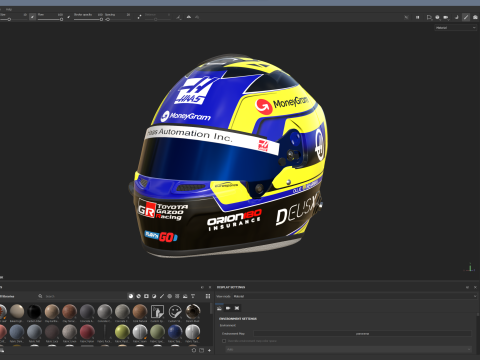Filter assets by Smart masks icon
Image resolution: width=480 pixels, height=360 pixels.
[x=146, y=296]
